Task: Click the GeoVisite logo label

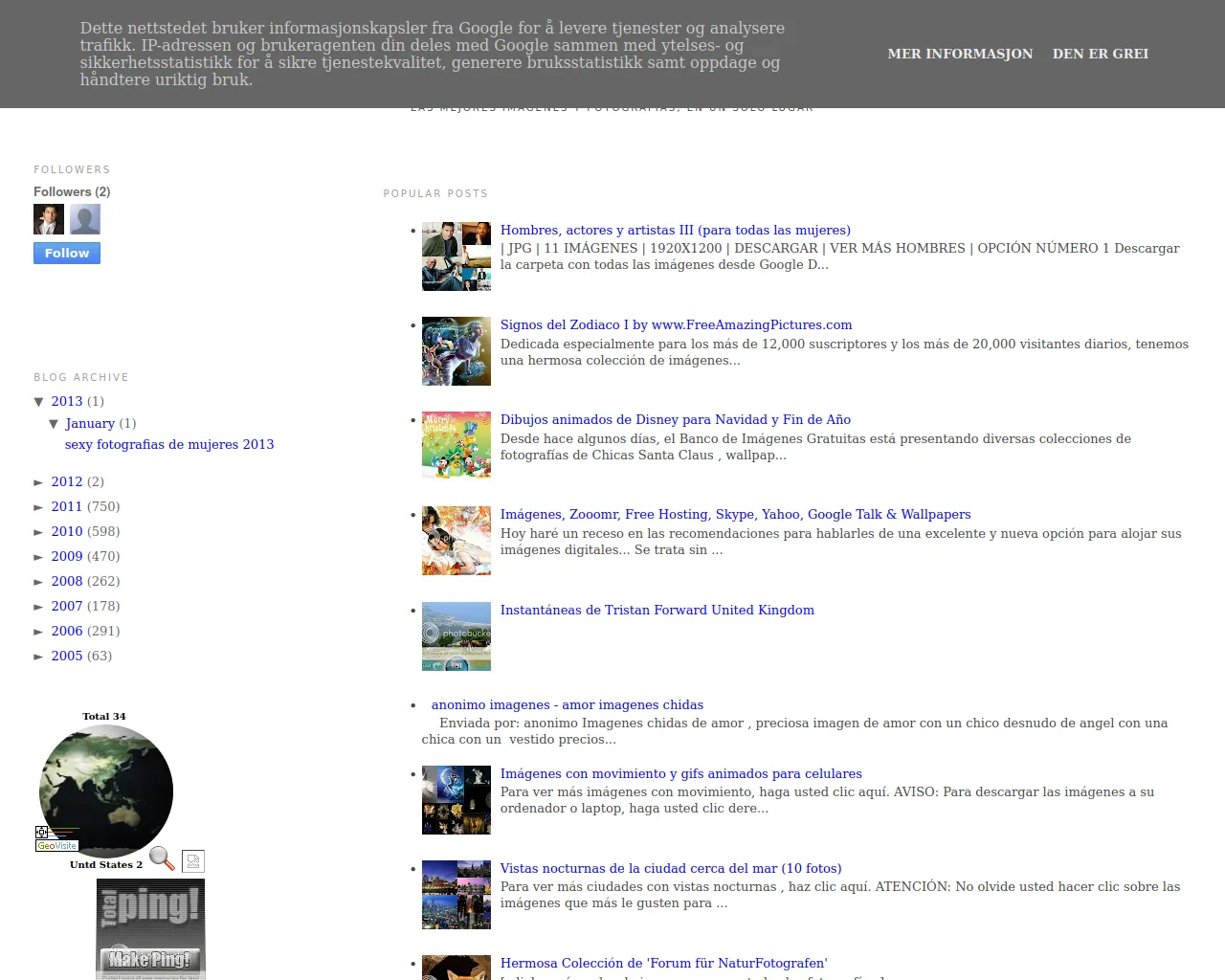Action: pos(56,846)
